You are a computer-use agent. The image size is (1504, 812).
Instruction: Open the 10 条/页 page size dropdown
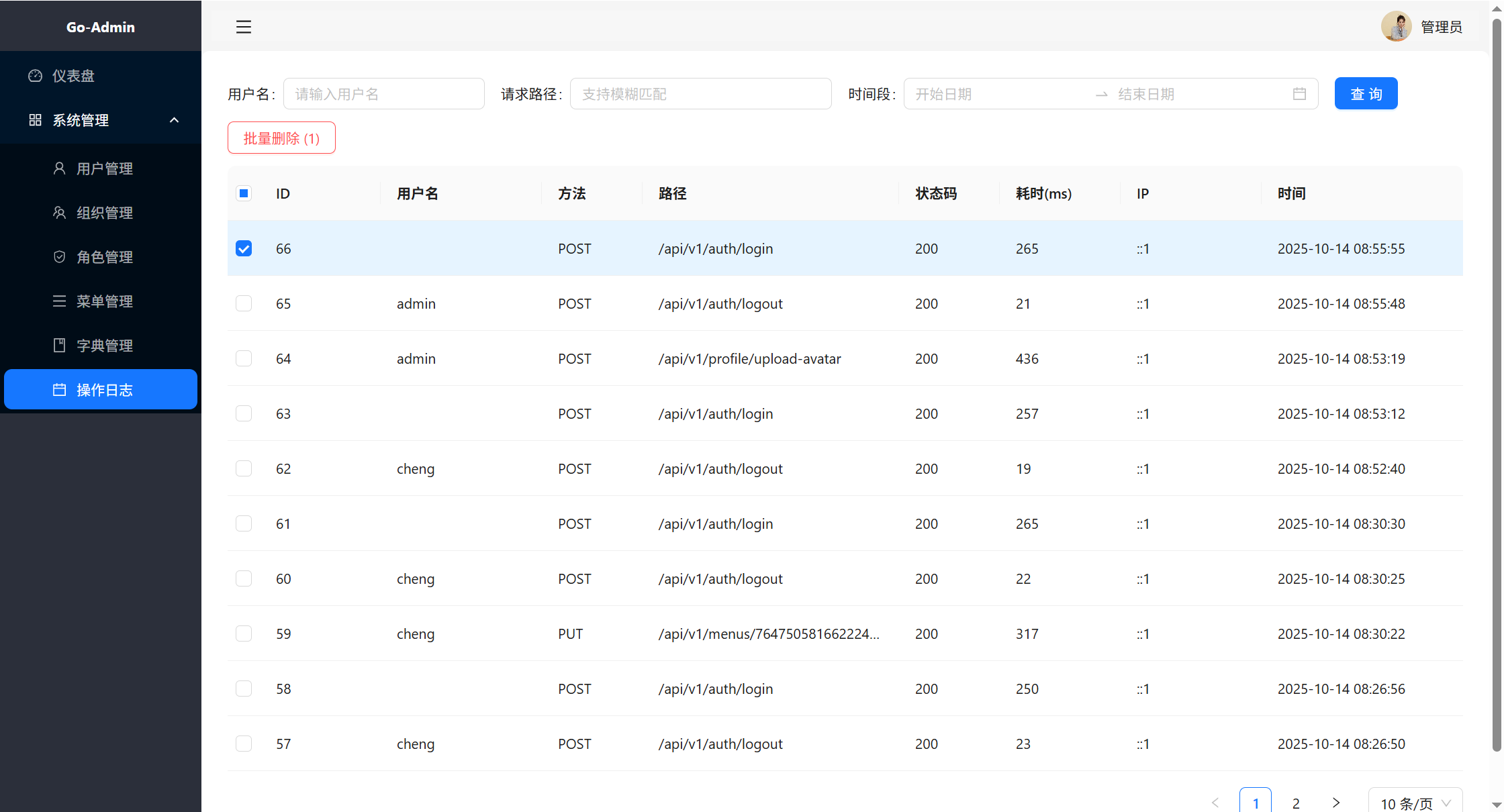[1415, 803]
